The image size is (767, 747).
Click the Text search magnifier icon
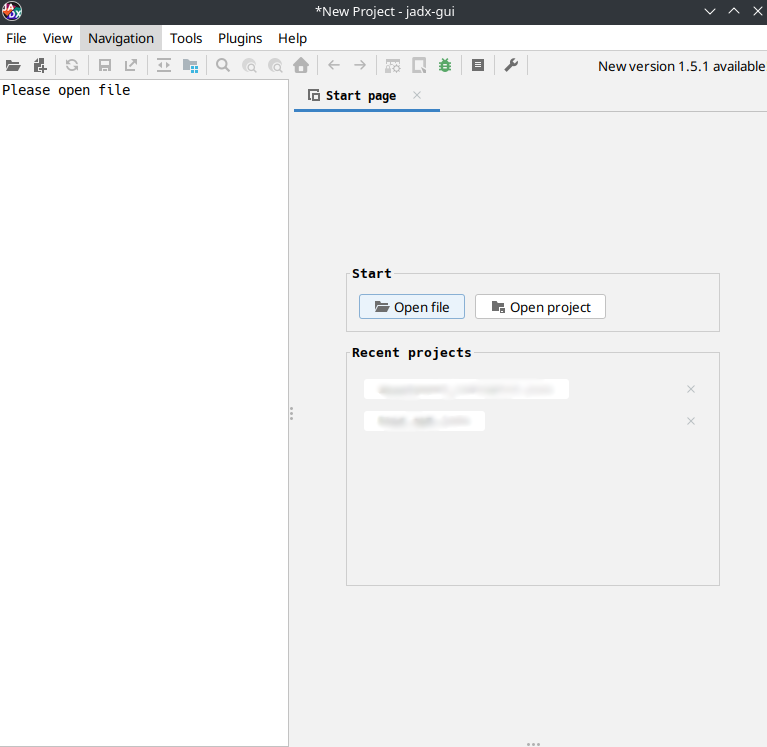[x=223, y=66]
